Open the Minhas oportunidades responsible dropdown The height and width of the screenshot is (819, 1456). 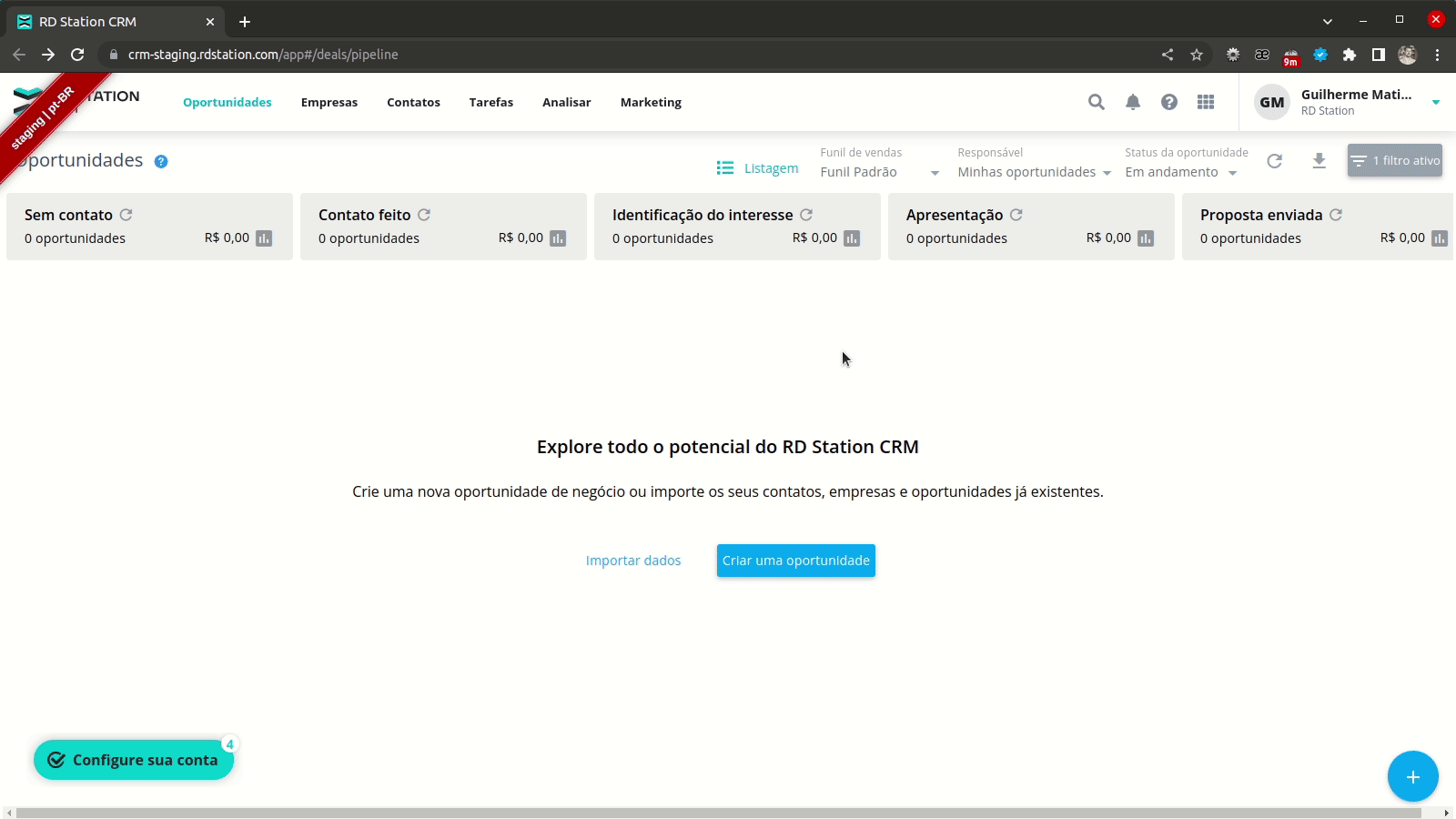point(1034,172)
